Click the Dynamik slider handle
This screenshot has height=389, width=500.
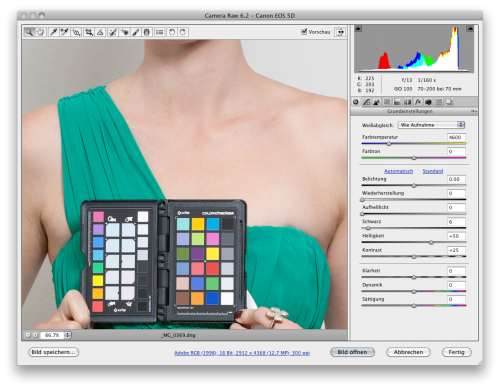[414, 291]
